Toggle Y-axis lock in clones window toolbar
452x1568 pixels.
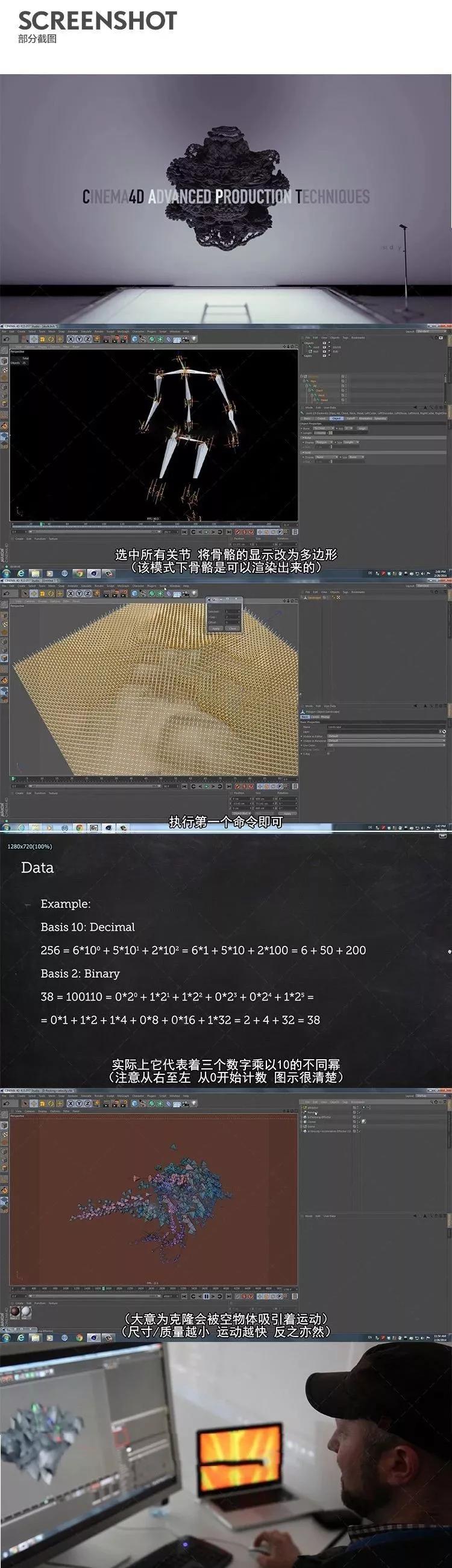click(x=79, y=1104)
